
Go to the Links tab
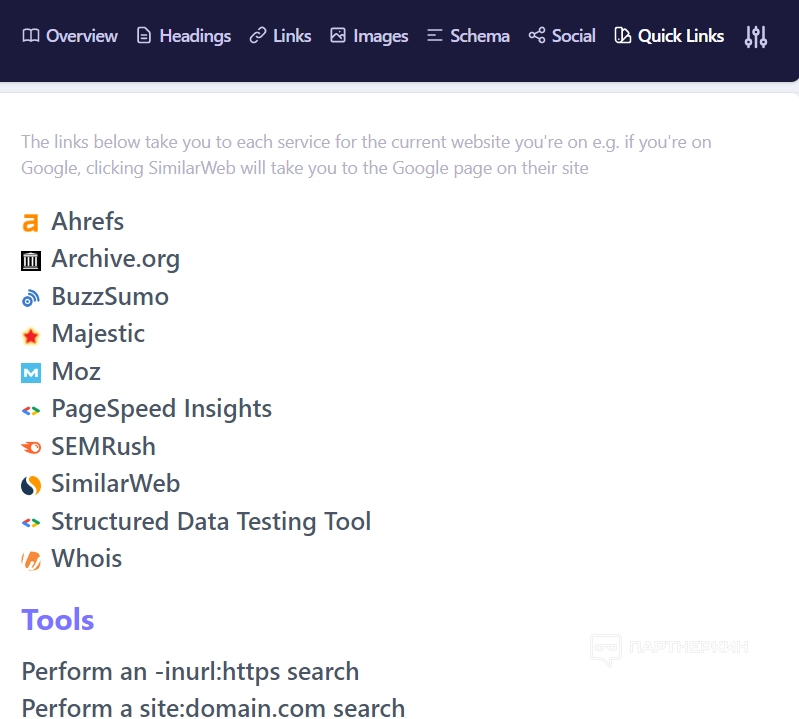[280, 36]
